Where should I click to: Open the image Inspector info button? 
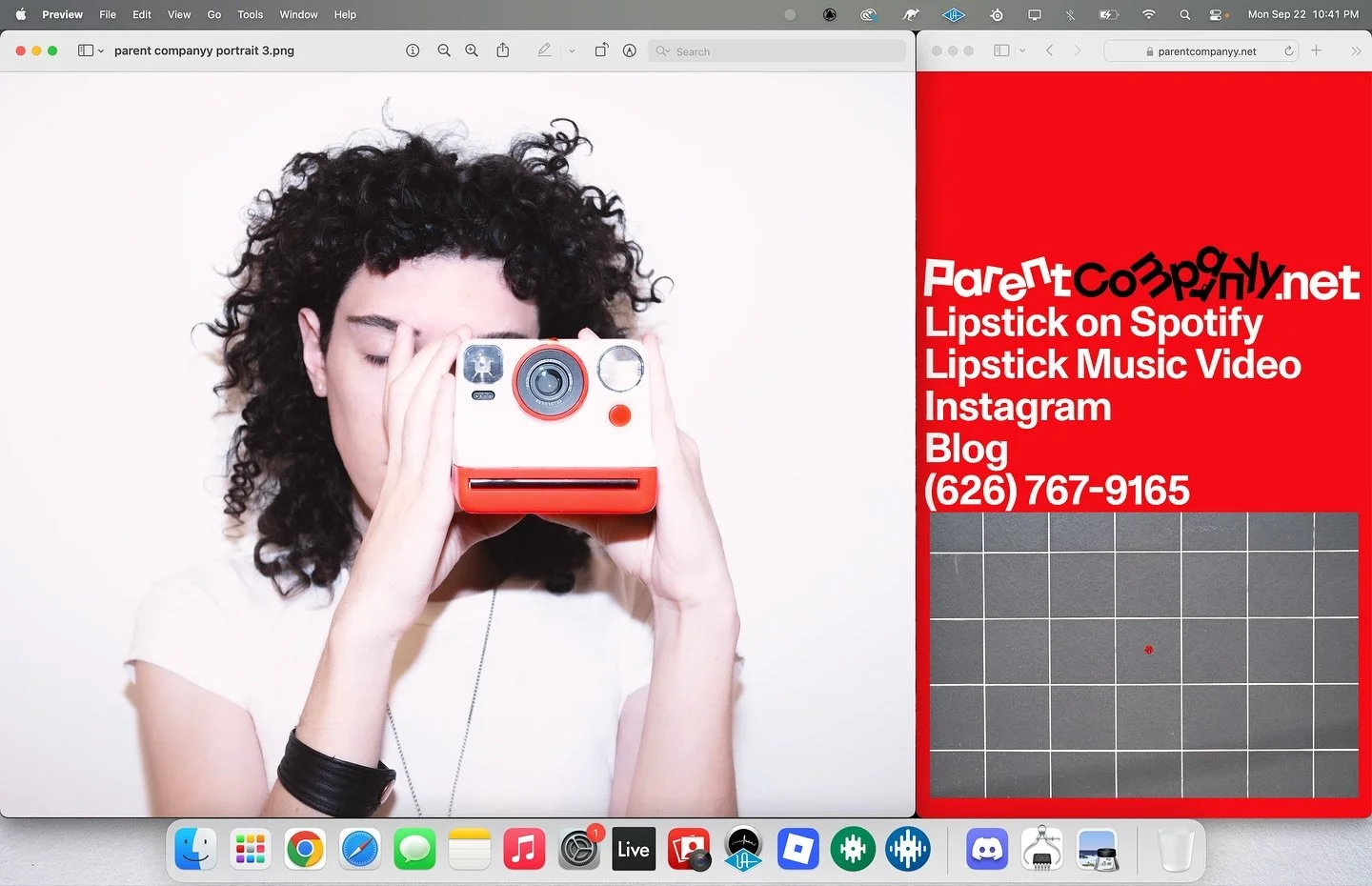click(x=413, y=50)
